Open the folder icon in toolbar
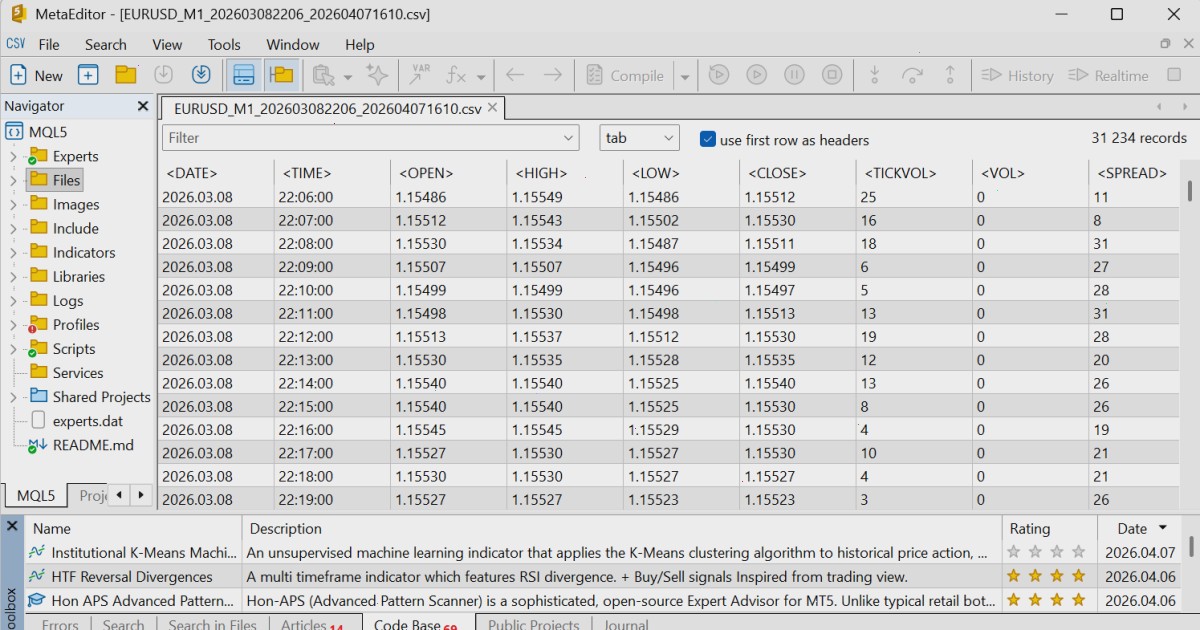Screen dimensions: 1200x630 125,75
